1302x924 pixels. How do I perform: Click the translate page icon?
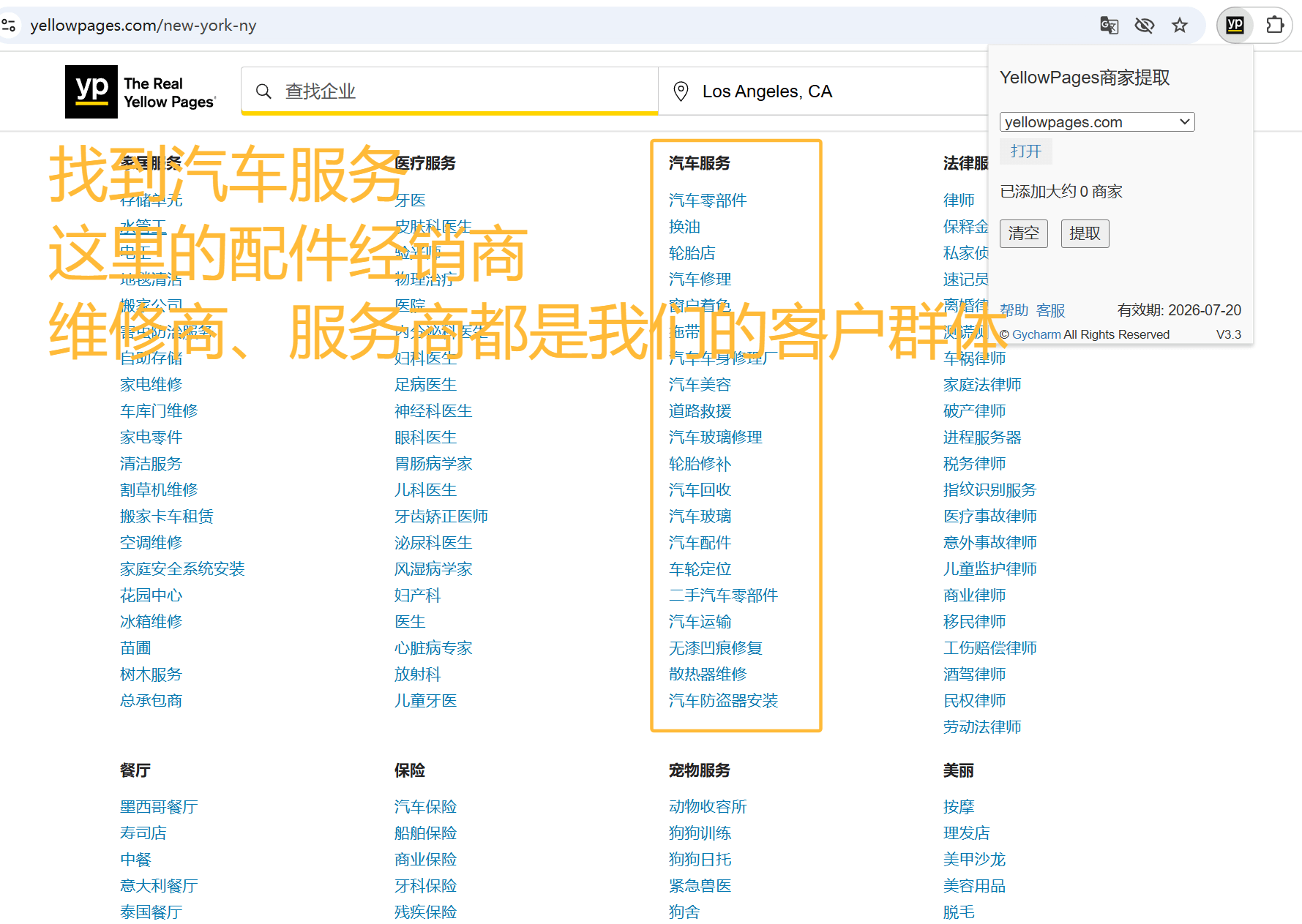click(x=1110, y=26)
